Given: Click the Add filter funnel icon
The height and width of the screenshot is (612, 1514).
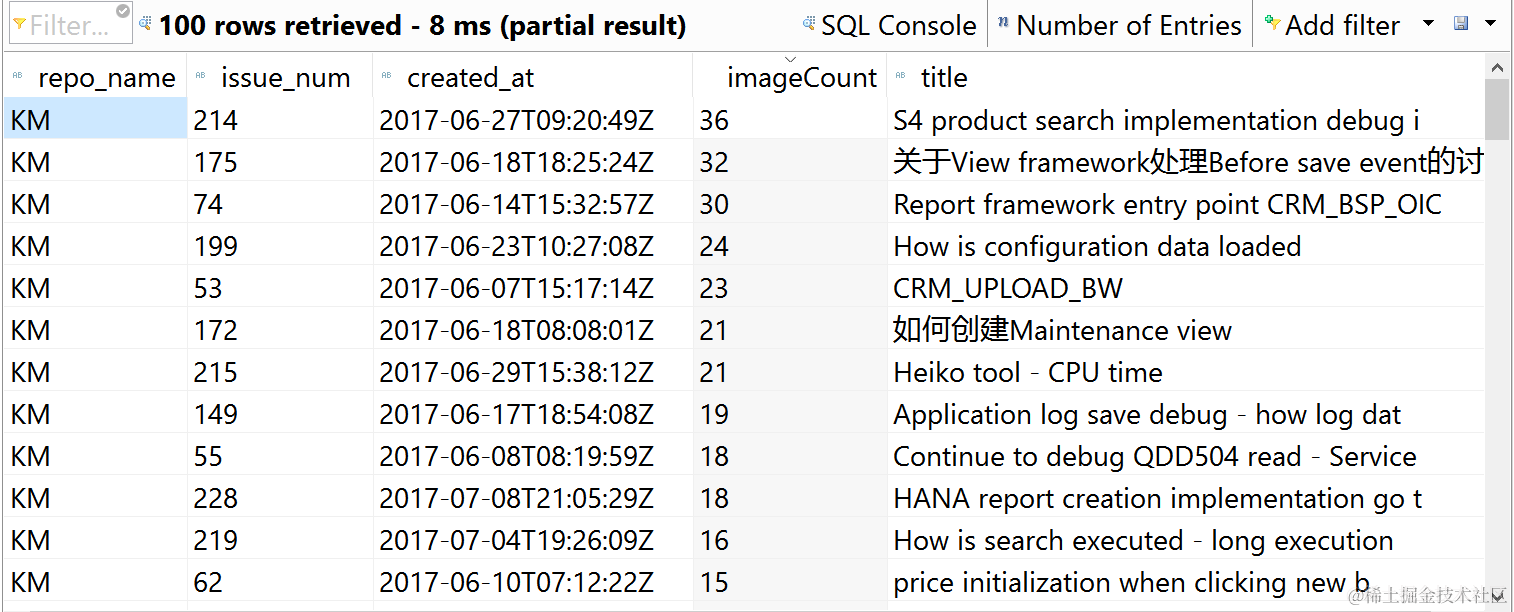Looking at the screenshot, I should point(1272,23).
